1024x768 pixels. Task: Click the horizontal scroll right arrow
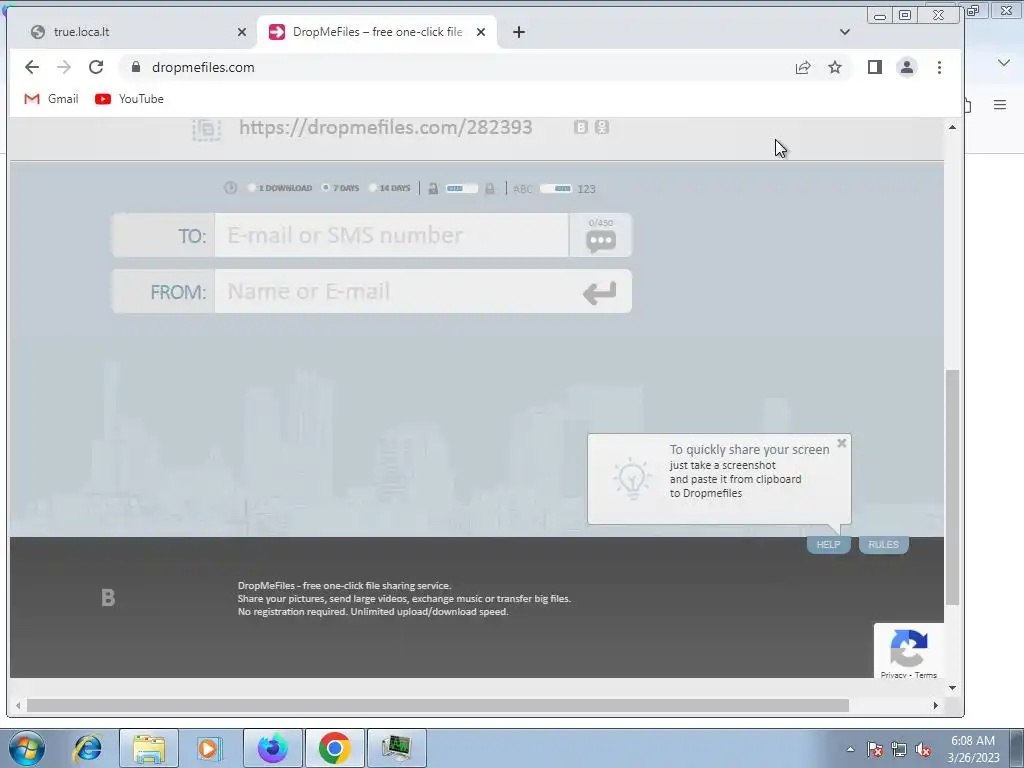pyautogui.click(x=935, y=705)
